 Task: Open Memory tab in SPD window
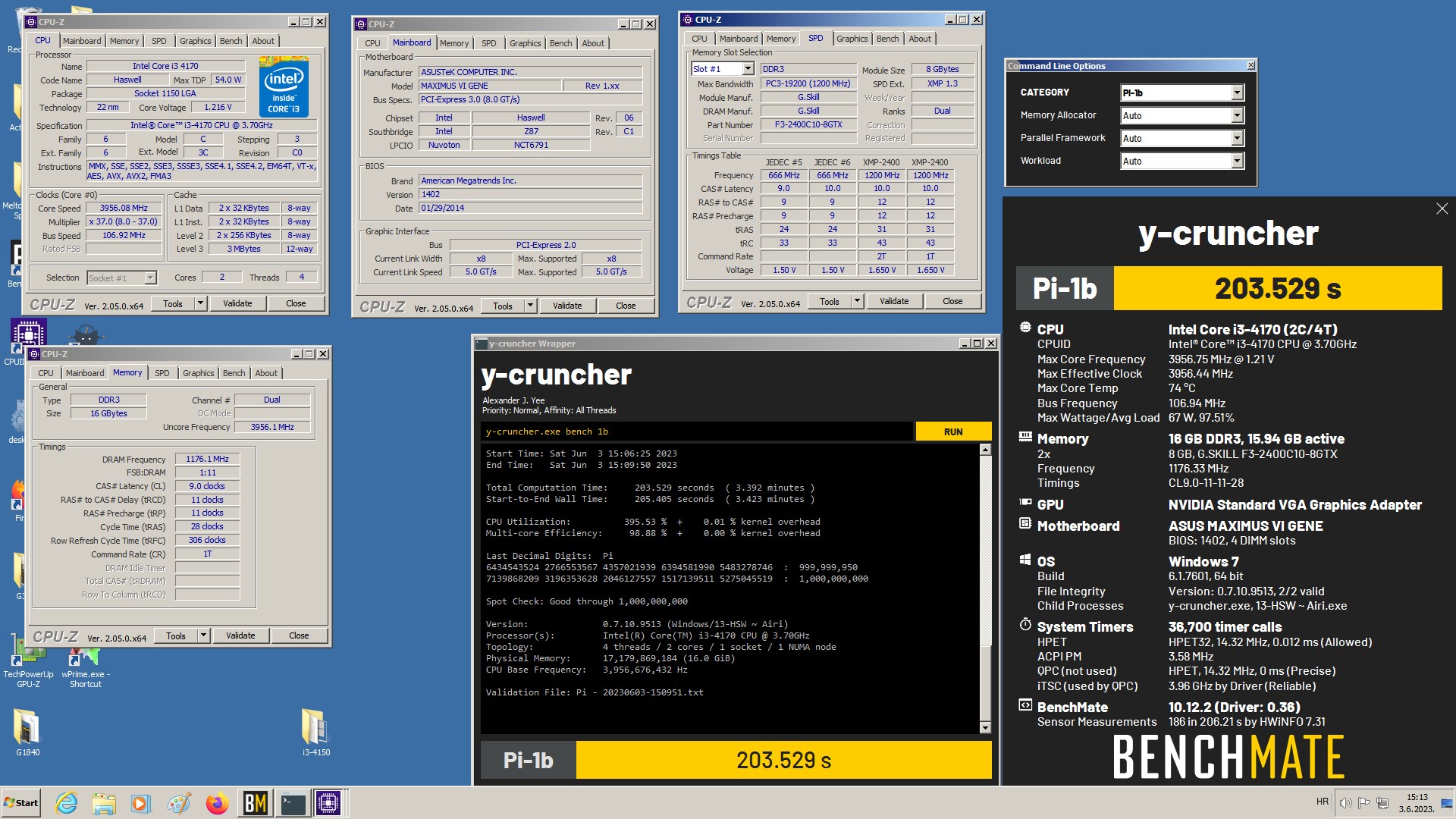(x=781, y=39)
